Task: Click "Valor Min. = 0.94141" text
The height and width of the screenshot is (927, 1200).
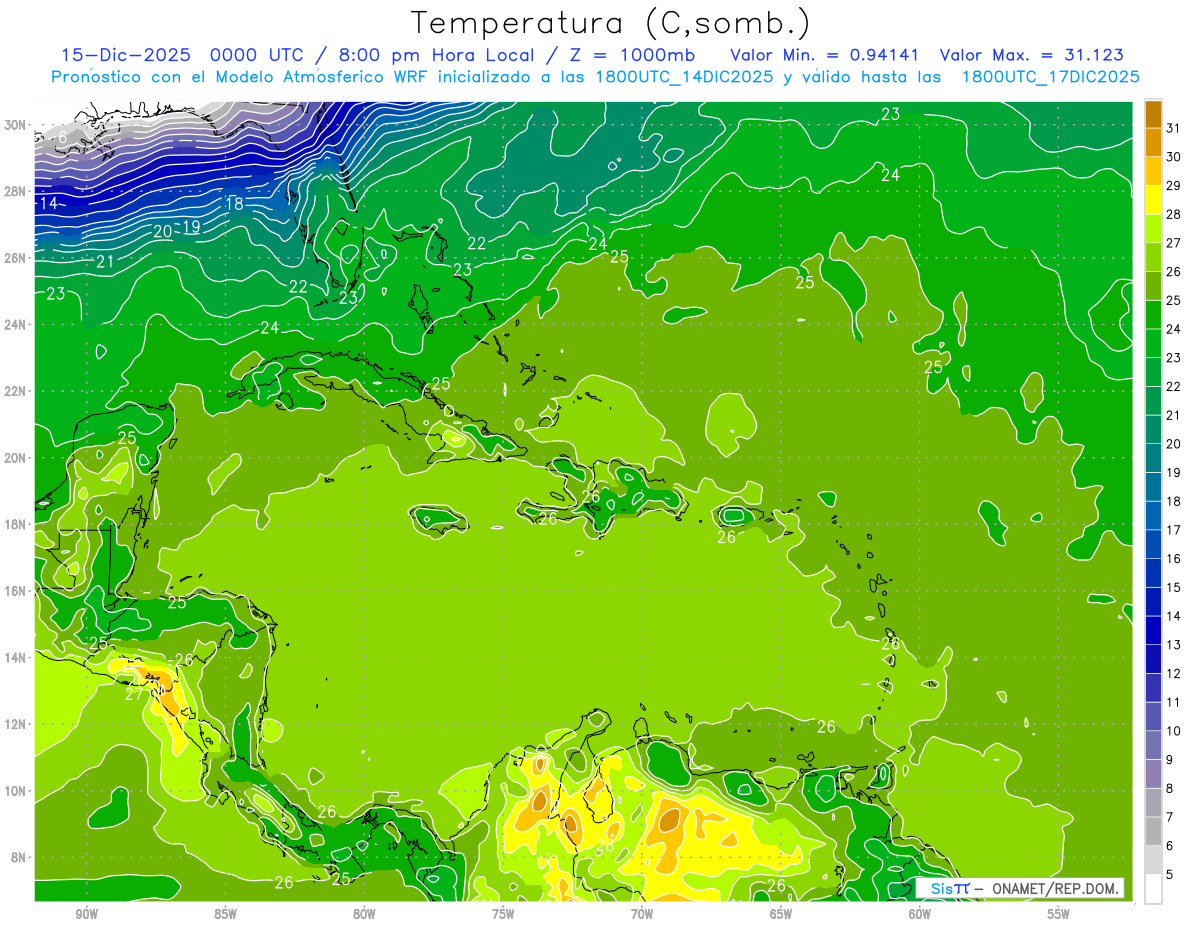Action: click(x=825, y=55)
